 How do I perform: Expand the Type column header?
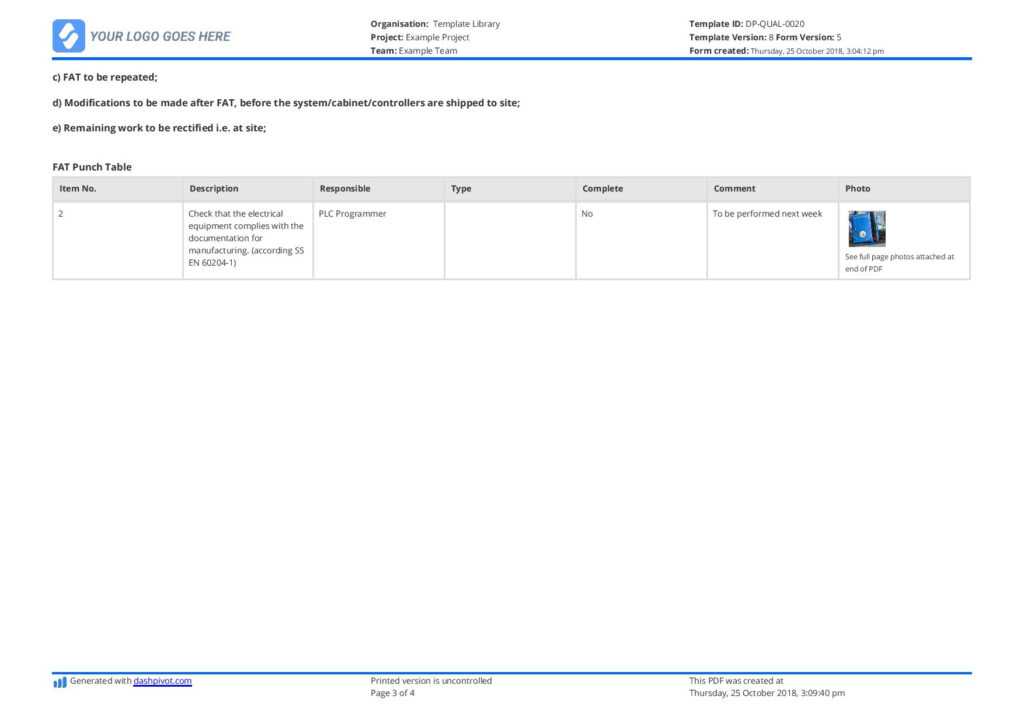click(x=461, y=188)
